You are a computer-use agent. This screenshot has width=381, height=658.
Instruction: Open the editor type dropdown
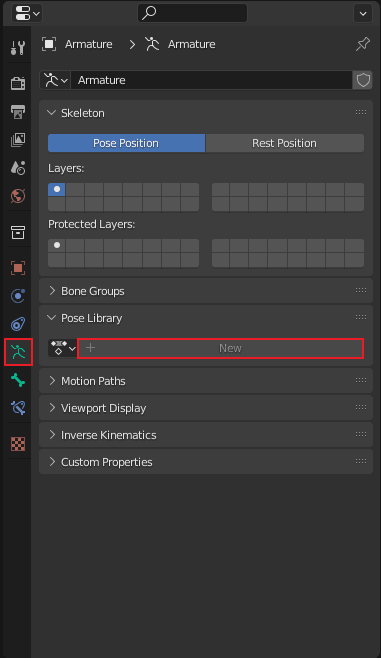(27, 13)
